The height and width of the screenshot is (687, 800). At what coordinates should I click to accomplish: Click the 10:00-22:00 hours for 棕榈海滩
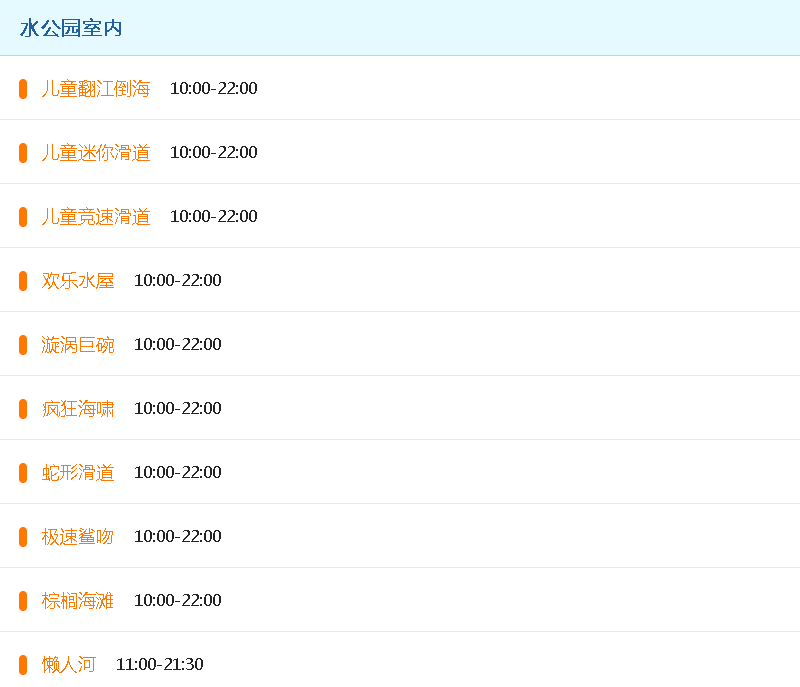click(x=177, y=601)
